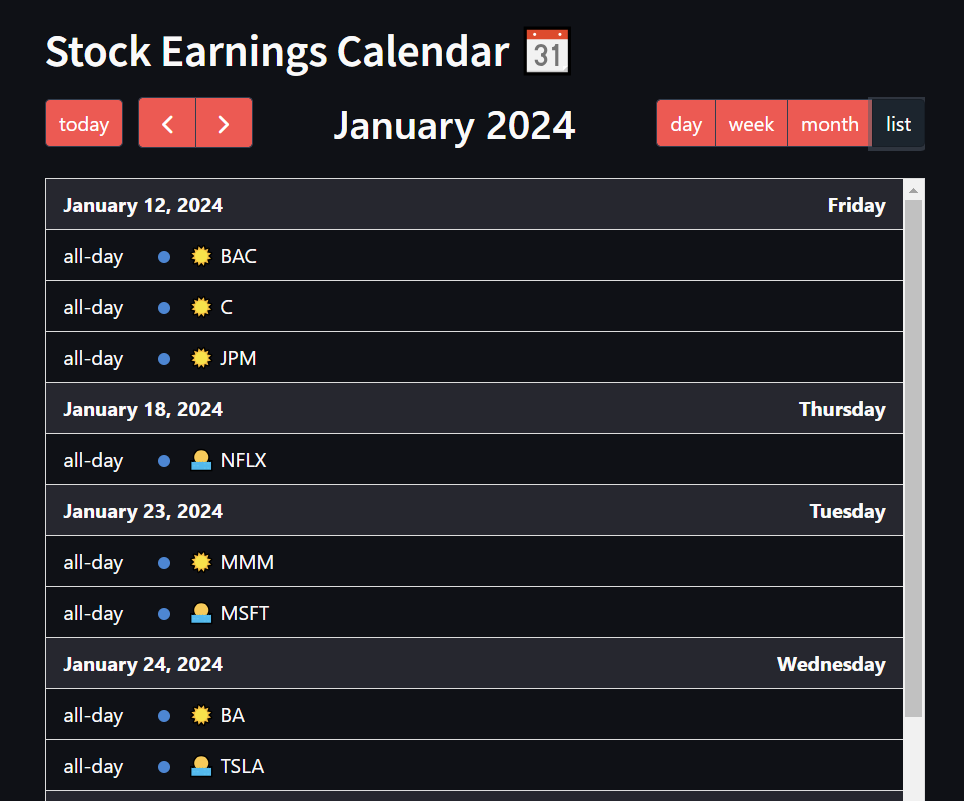The image size is (964, 801).
Task: Open the BA earnings event
Action: point(474,715)
